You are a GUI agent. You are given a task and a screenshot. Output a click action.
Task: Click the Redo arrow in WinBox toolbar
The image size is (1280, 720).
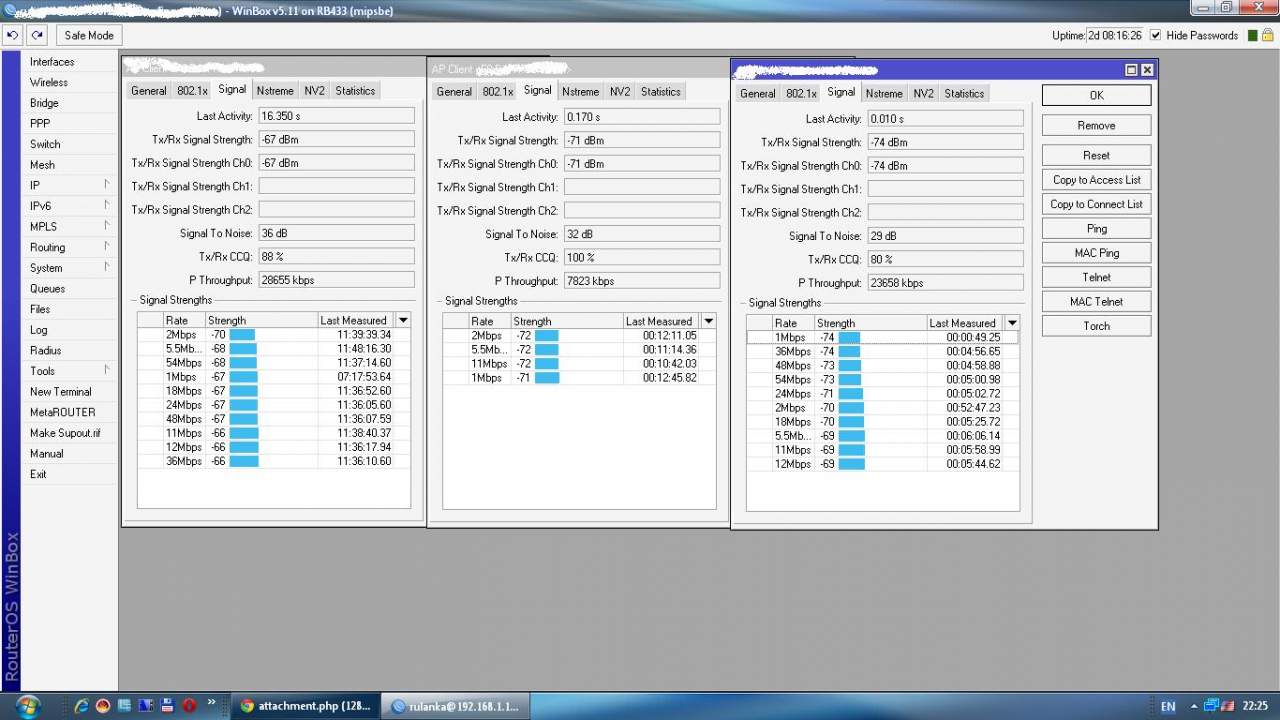37,35
